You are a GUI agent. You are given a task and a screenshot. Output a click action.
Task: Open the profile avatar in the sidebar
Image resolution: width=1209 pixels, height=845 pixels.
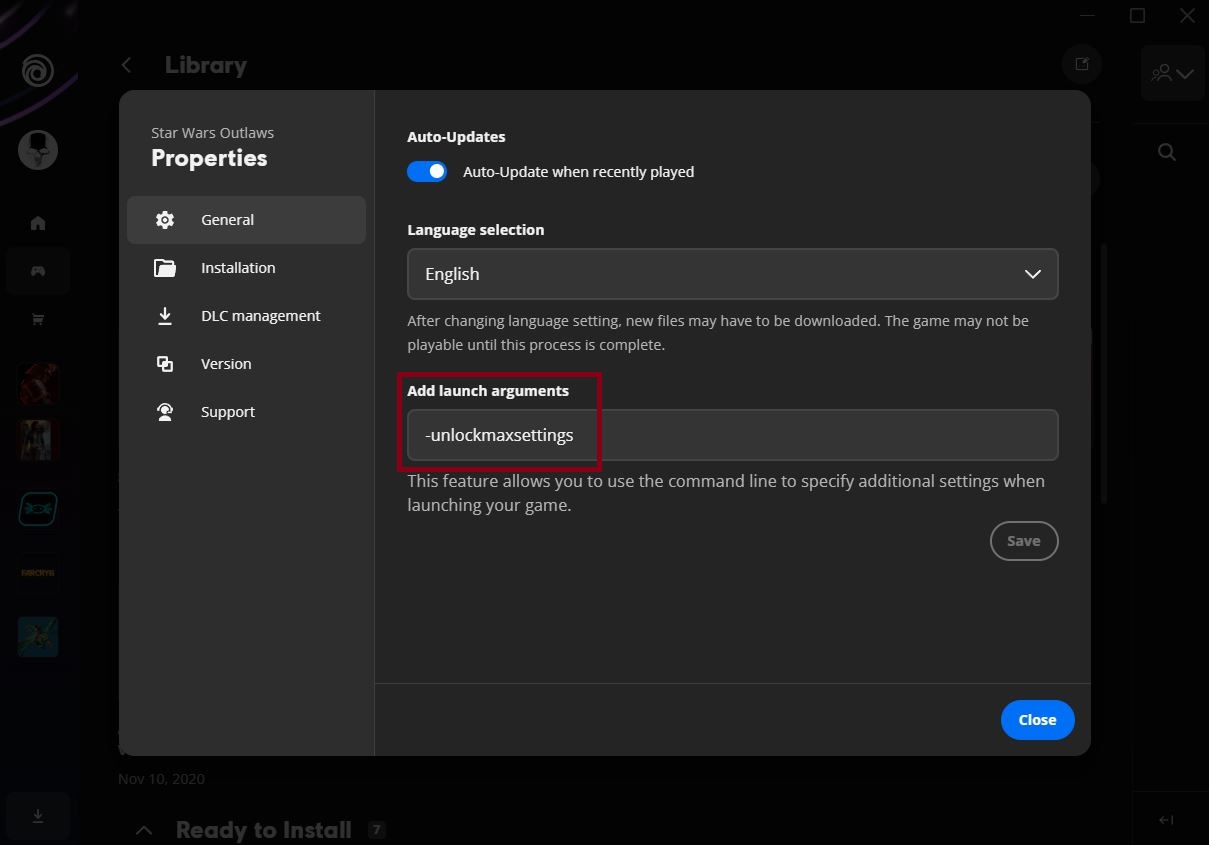[x=38, y=150]
